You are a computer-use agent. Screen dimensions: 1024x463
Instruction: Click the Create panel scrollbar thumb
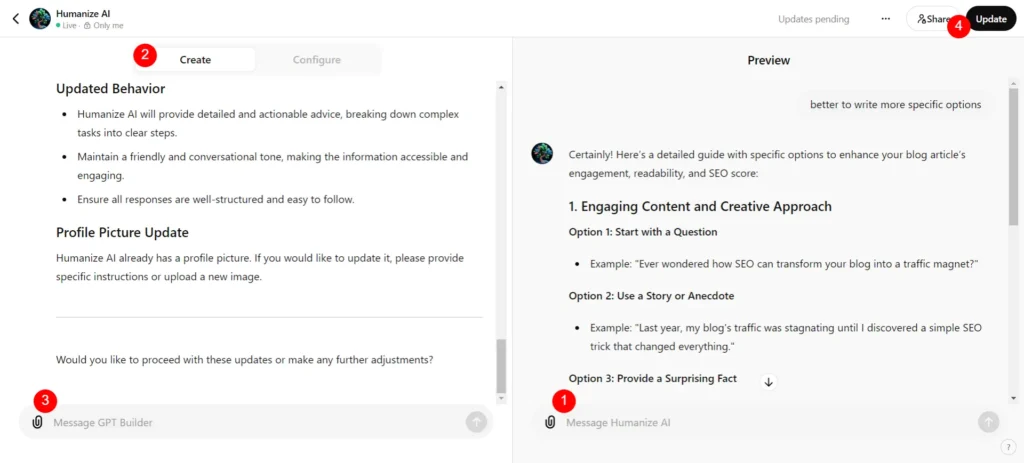click(501, 365)
